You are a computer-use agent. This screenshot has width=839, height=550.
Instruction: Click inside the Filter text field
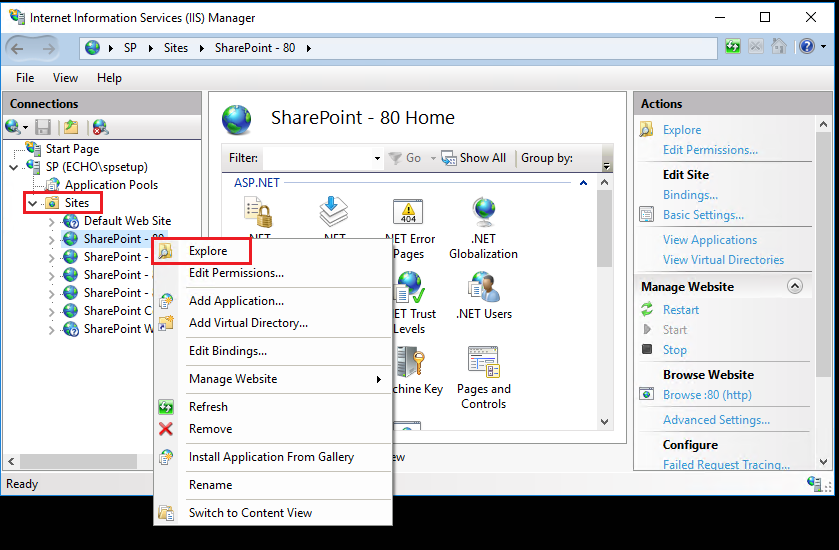coord(318,158)
